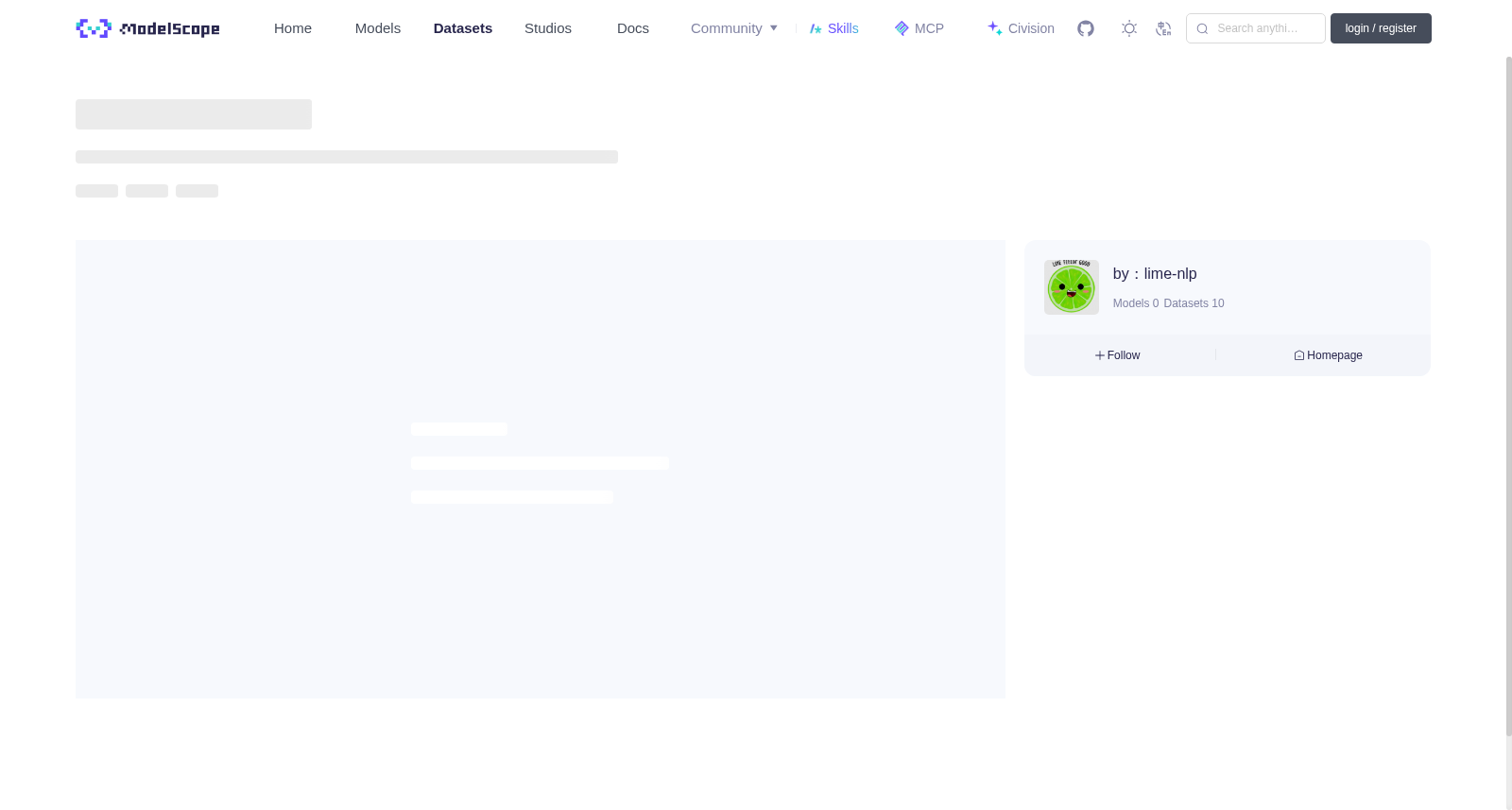Open the Docs menu item

pos(633,28)
